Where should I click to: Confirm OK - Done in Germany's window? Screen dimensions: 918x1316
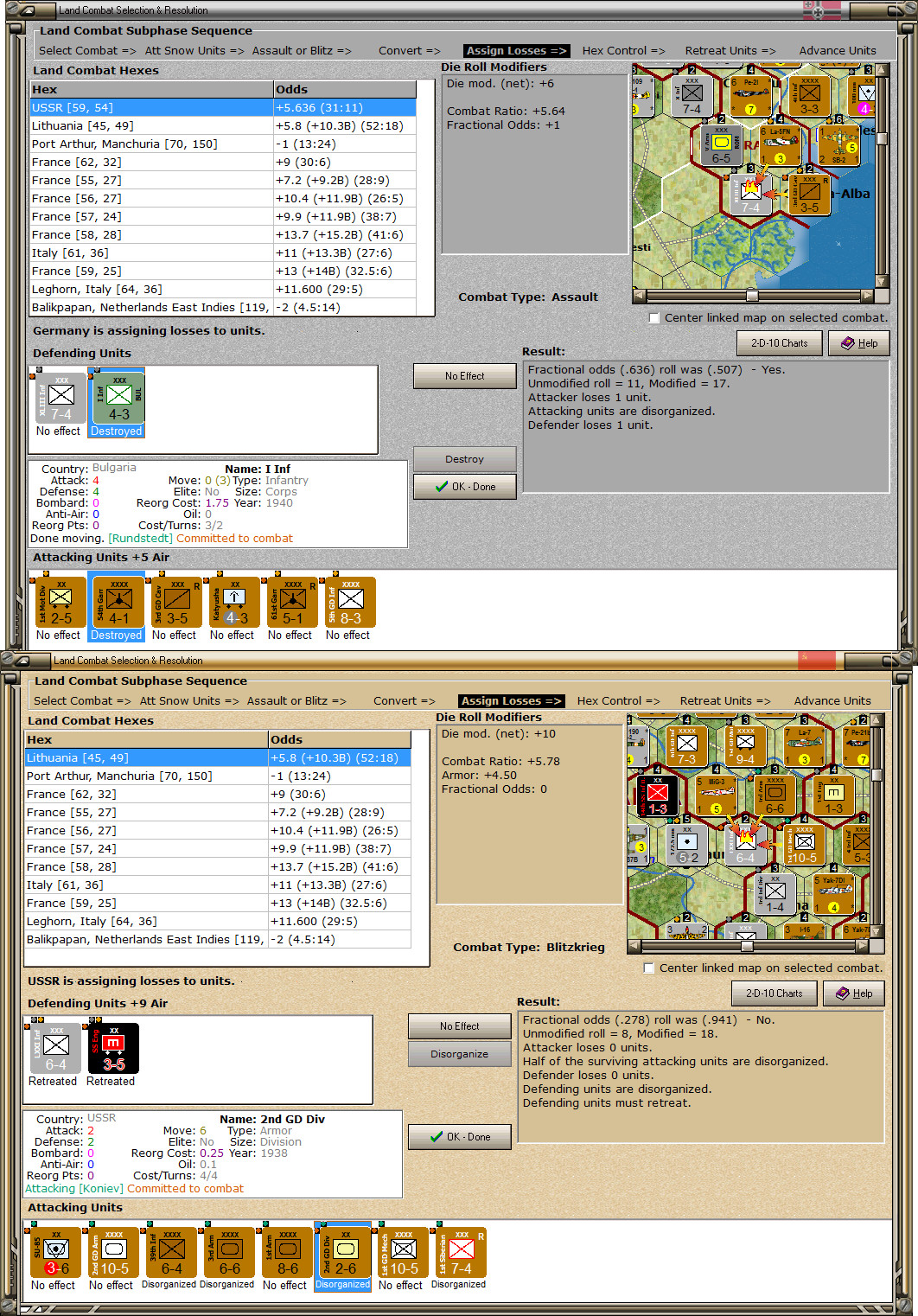tap(464, 487)
